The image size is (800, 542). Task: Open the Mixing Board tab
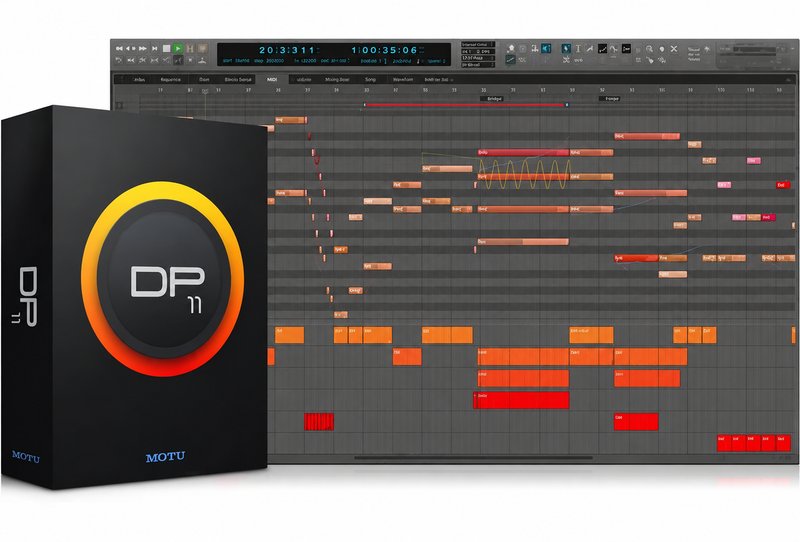(x=337, y=80)
